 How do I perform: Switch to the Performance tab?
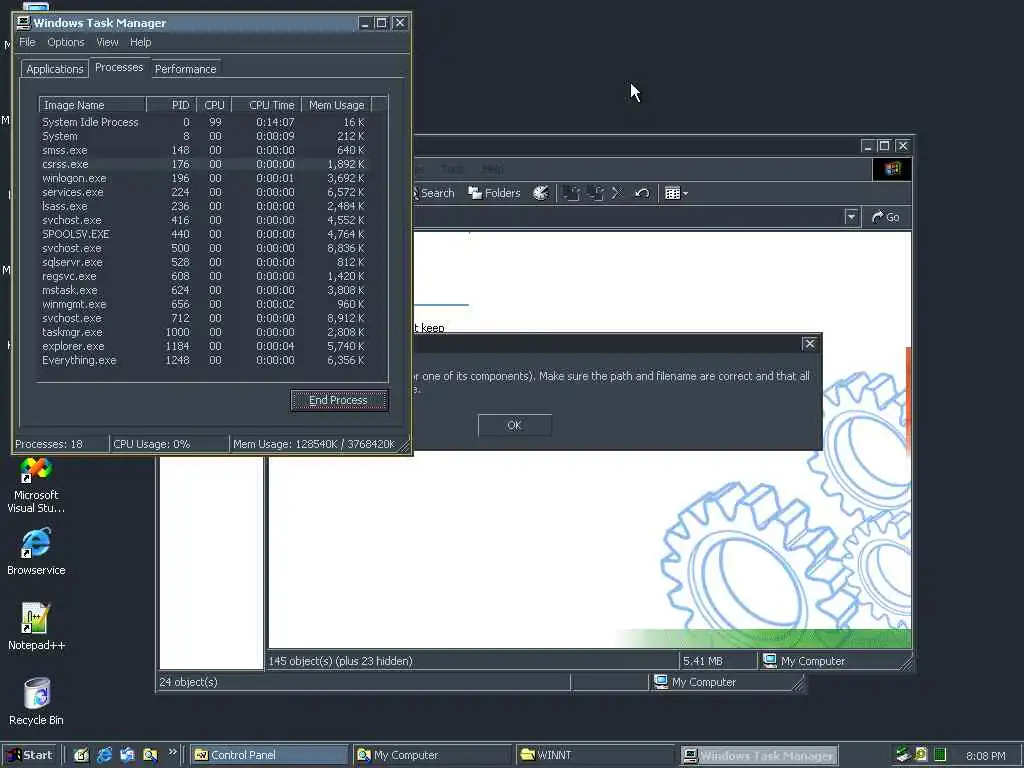[x=185, y=69]
